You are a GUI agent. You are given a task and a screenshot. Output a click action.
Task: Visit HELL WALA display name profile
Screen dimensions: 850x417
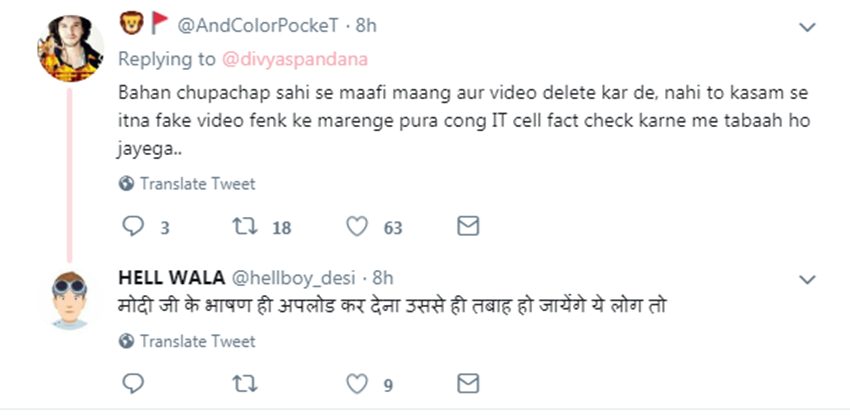point(171,277)
